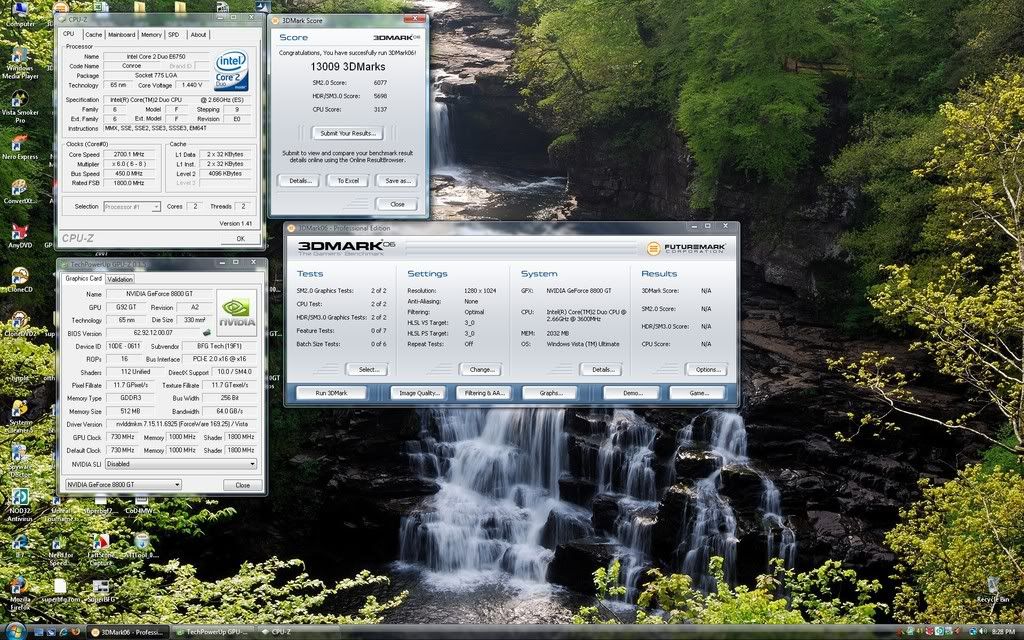Image resolution: width=1024 pixels, height=640 pixels.
Task: Open the Processor #1 selection dropdown
Action: [x=132, y=206]
